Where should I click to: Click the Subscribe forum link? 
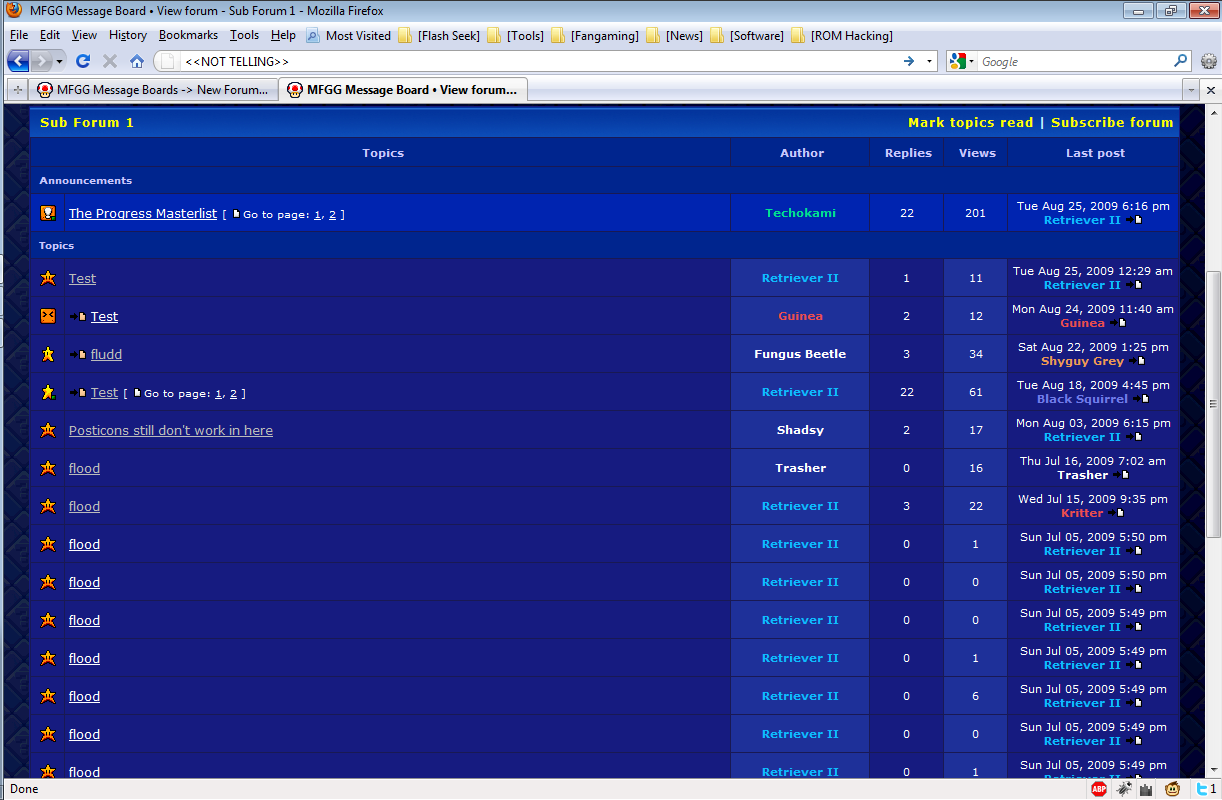point(1111,123)
